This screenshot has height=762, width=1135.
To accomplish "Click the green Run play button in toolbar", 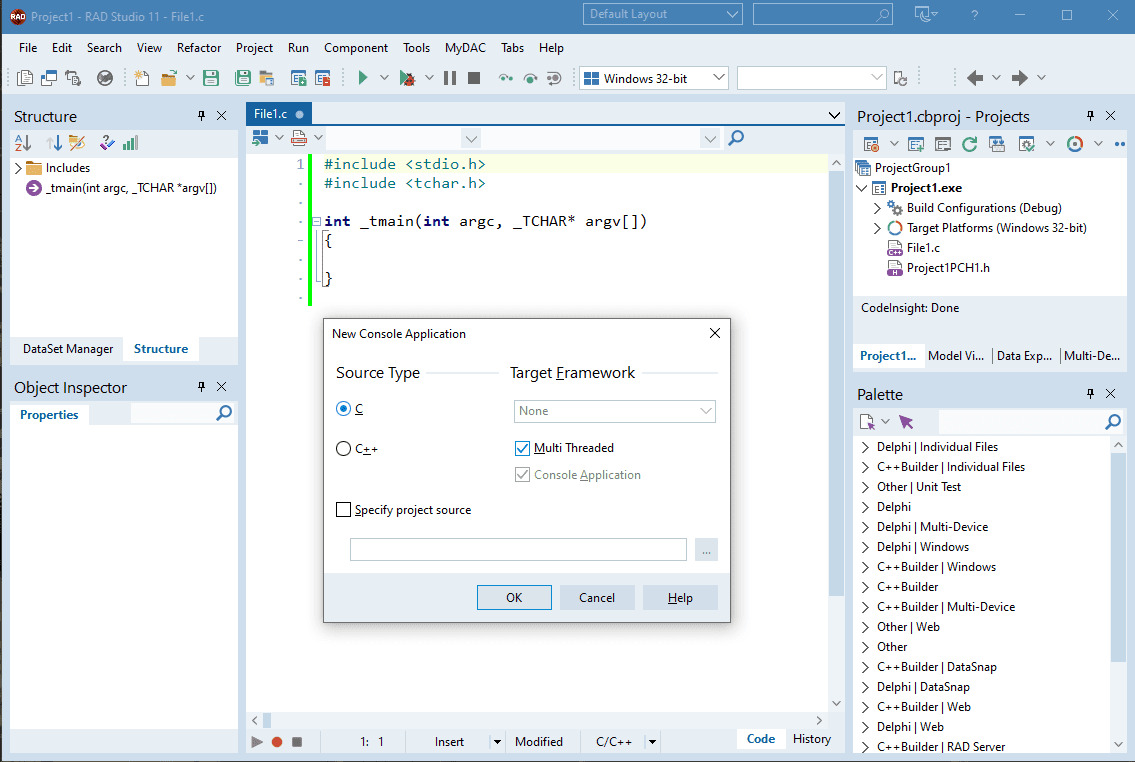I will tap(363, 78).
